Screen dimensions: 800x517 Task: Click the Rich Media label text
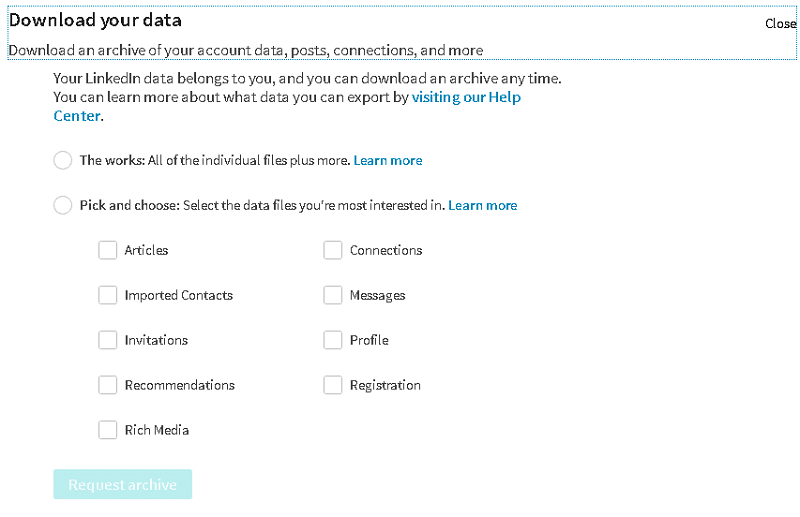[157, 430]
